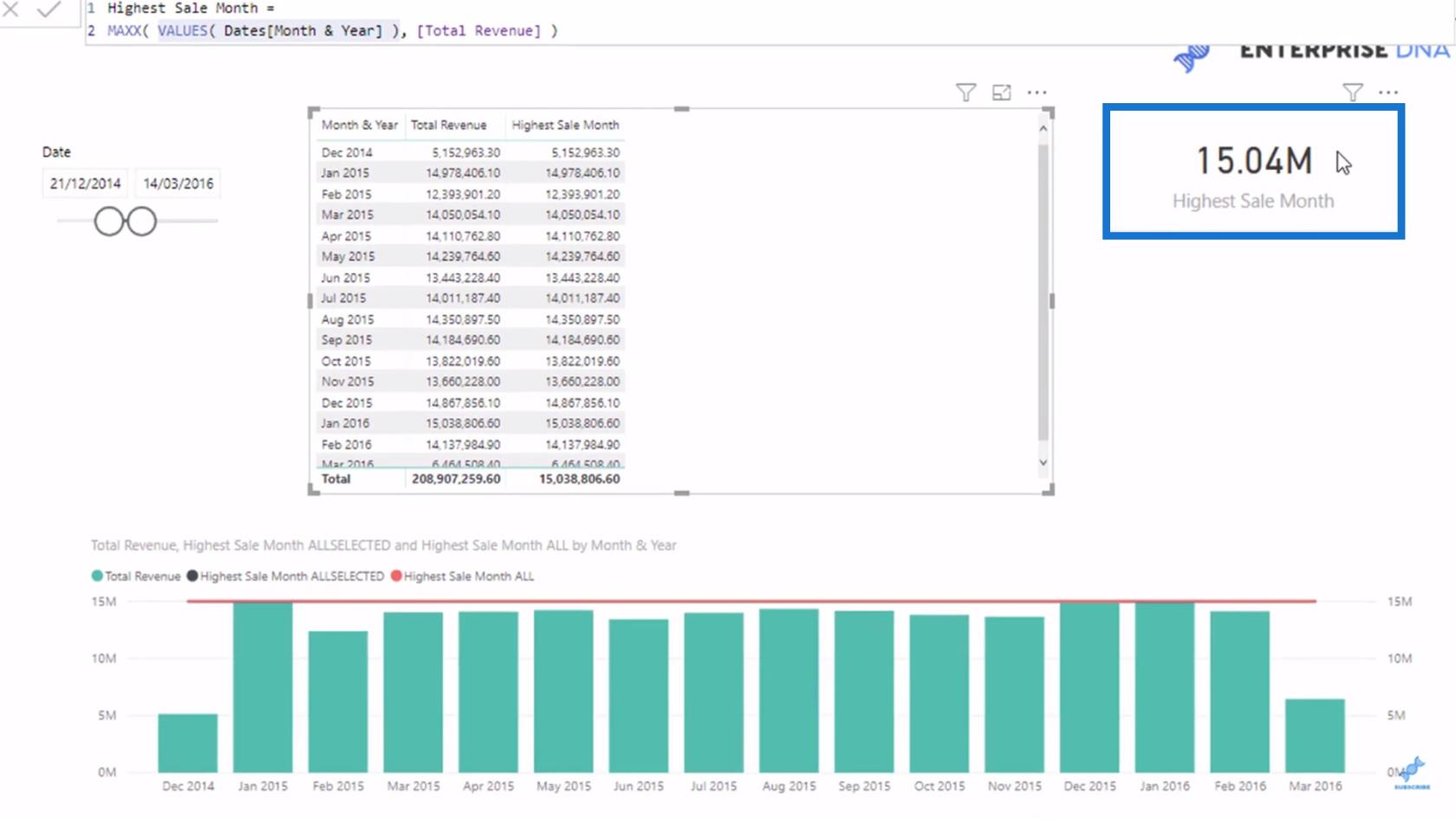Click 'Aug 2015' row label in table
This screenshot has width=1456, height=819.
pyautogui.click(x=348, y=320)
